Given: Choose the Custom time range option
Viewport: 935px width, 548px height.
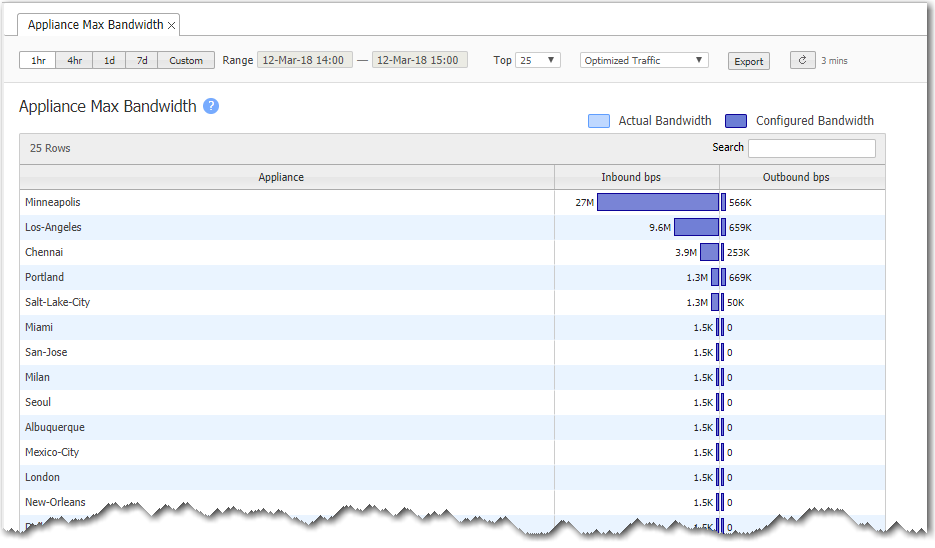Looking at the screenshot, I should (186, 61).
